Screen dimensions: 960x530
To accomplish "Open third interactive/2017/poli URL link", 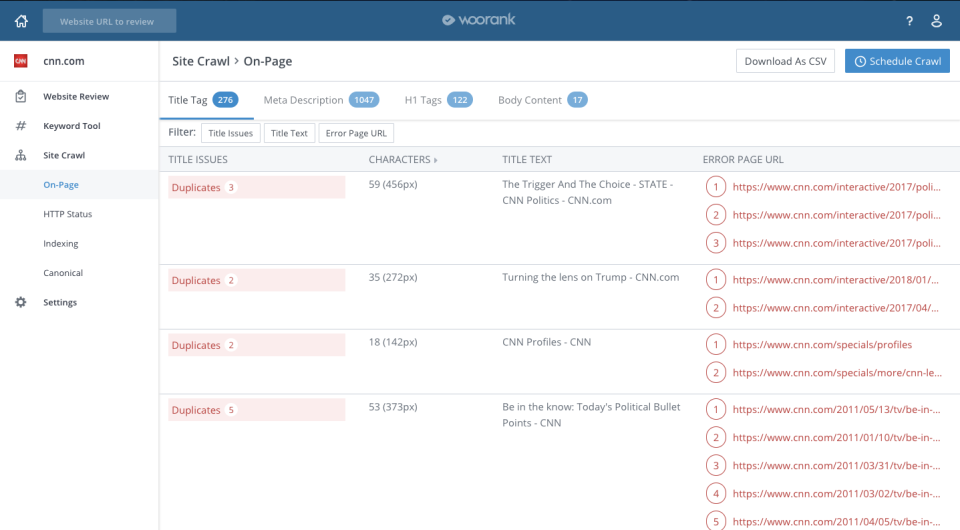I will [836, 243].
